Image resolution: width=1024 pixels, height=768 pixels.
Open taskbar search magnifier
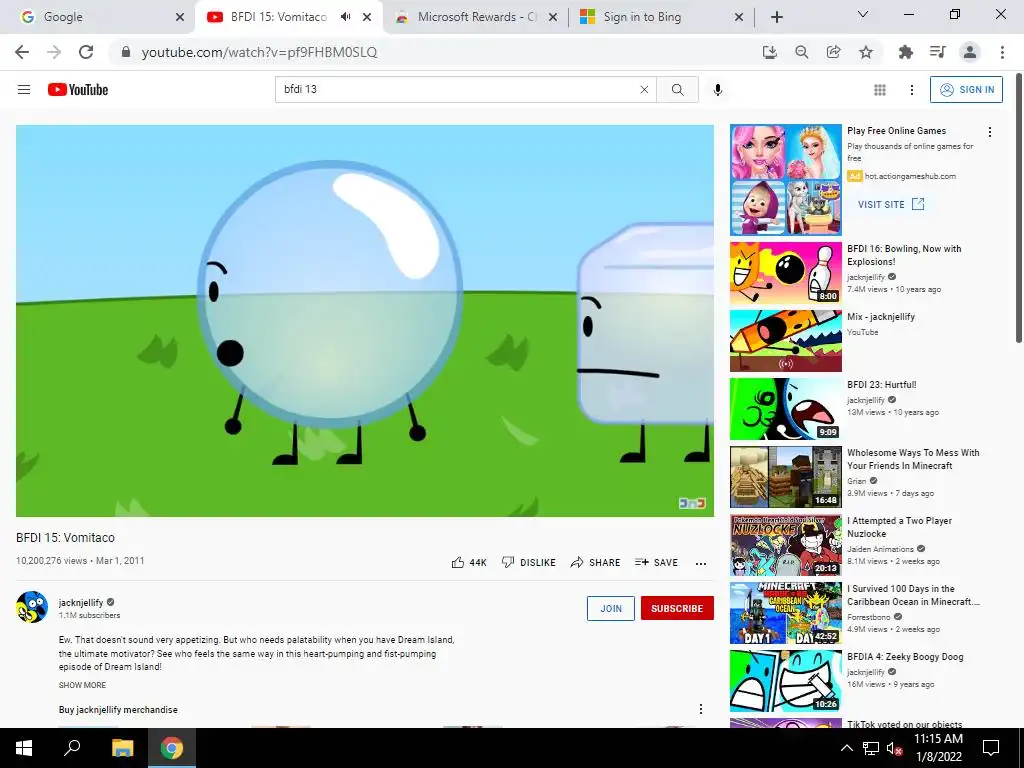pyautogui.click(x=72, y=748)
